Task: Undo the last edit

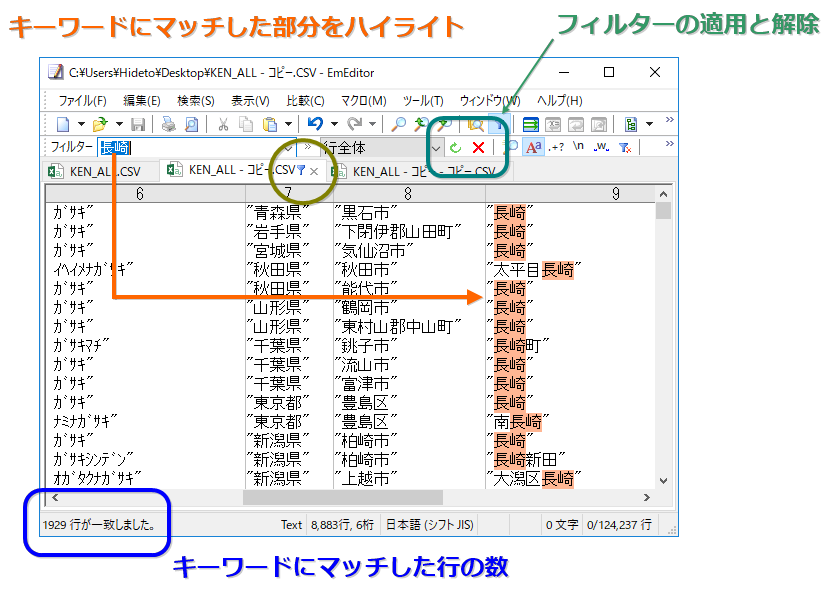Action: [314, 121]
